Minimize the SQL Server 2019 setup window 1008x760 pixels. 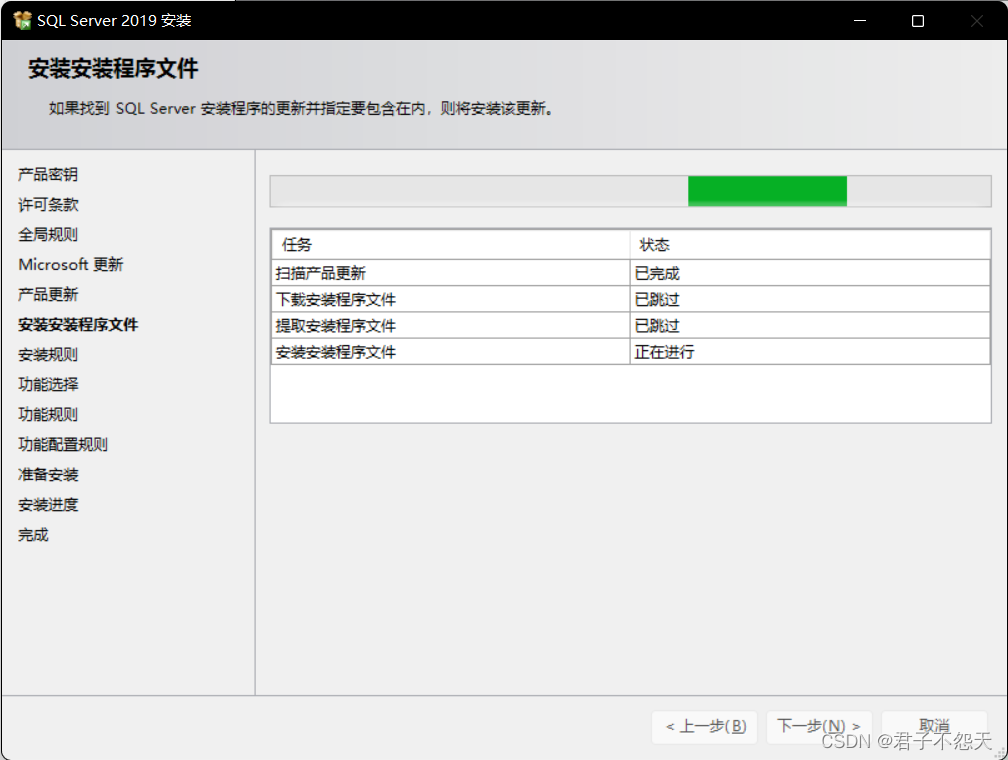(x=860, y=21)
